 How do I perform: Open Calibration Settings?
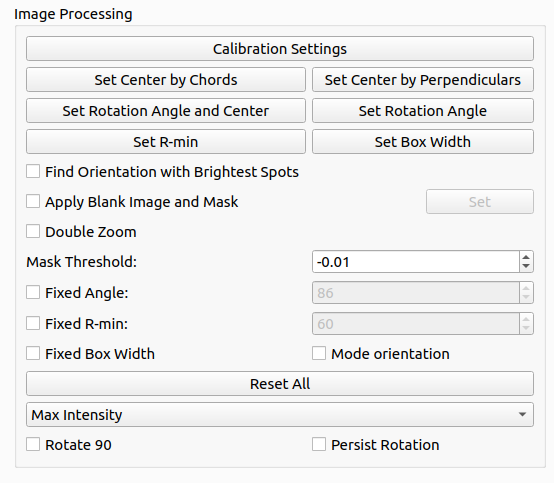pyautogui.click(x=279, y=48)
